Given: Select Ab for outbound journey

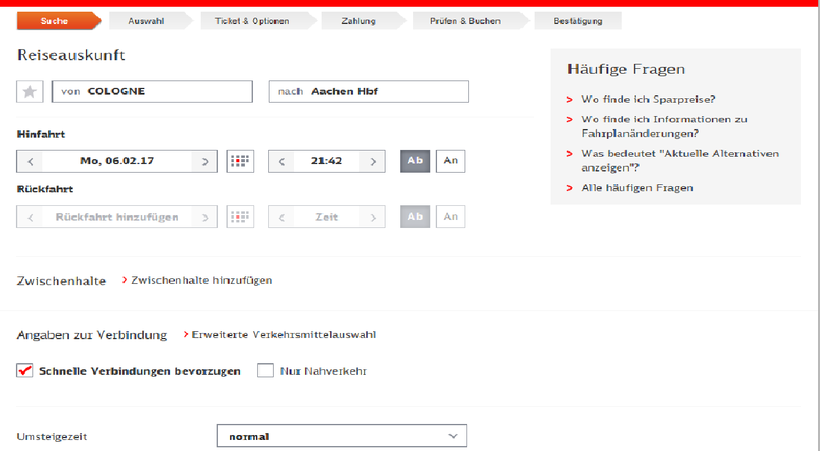Looking at the screenshot, I should (415, 161).
